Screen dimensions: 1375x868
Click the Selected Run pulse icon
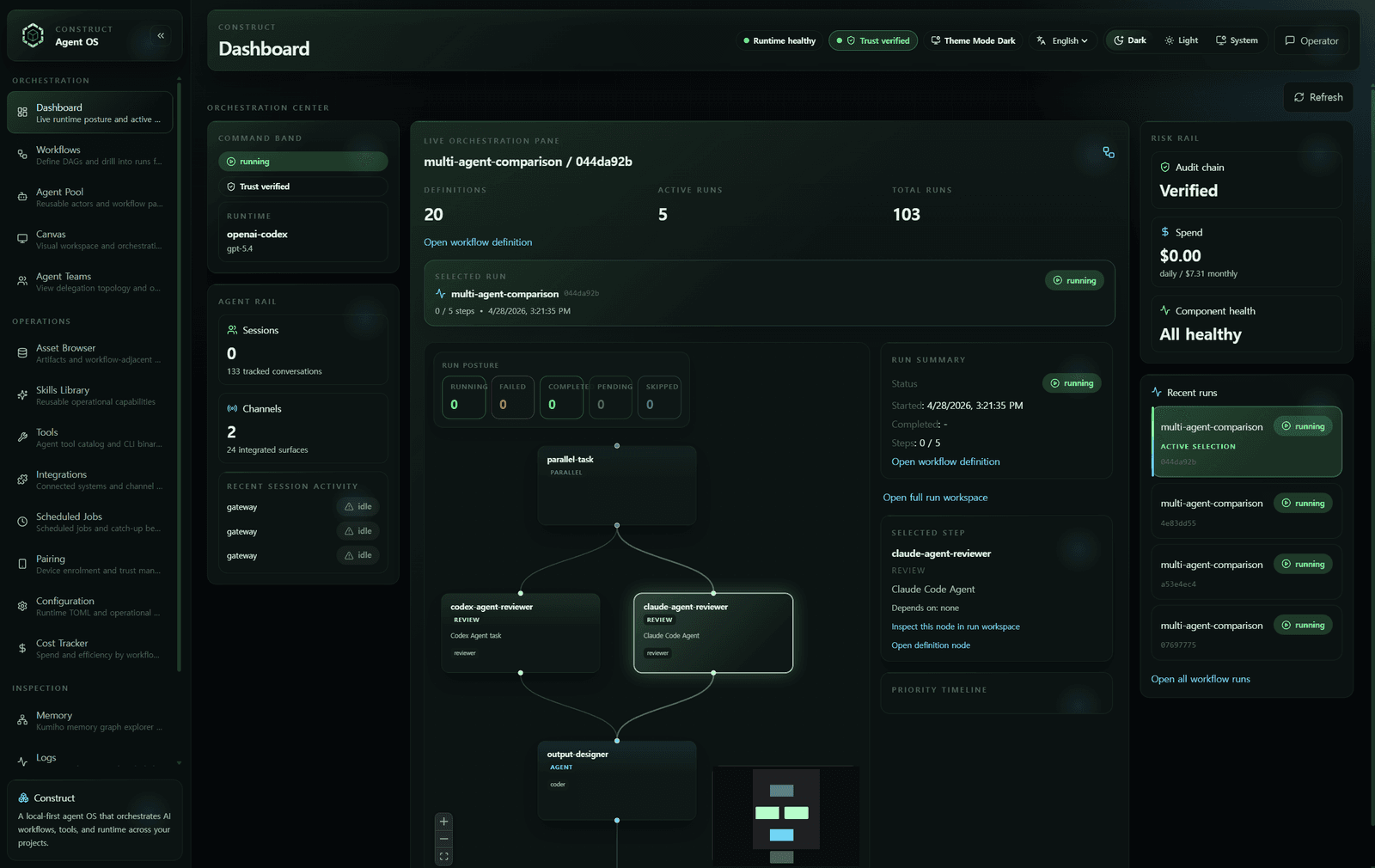pyautogui.click(x=440, y=294)
